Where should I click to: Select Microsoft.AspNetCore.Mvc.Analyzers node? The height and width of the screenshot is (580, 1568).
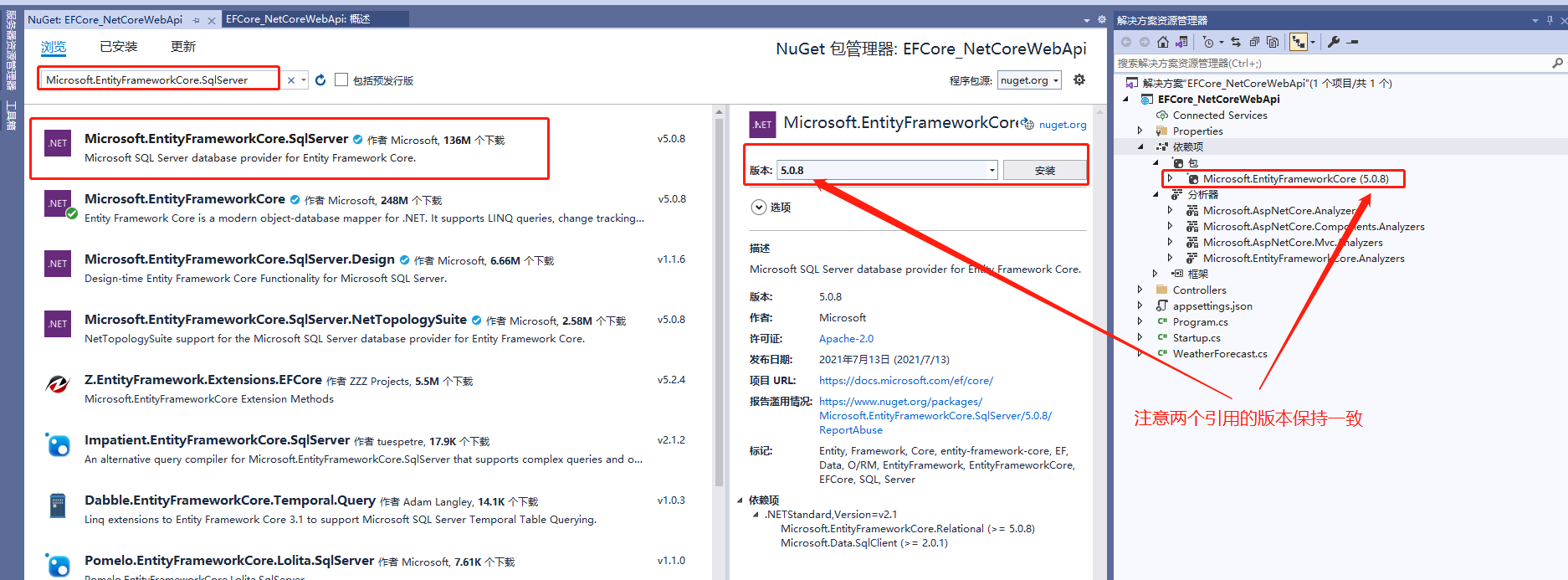click(x=1293, y=243)
